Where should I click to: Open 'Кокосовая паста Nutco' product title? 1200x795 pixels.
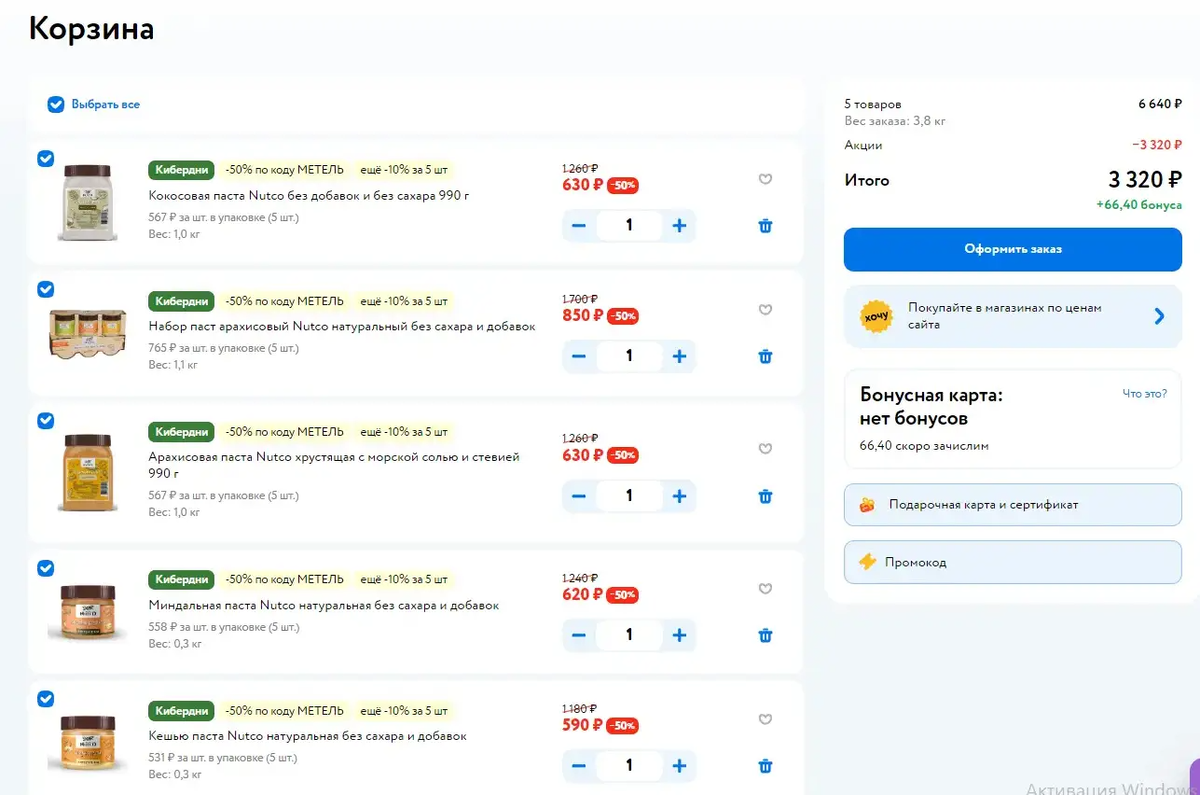pyautogui.click(x=309, y=196)
